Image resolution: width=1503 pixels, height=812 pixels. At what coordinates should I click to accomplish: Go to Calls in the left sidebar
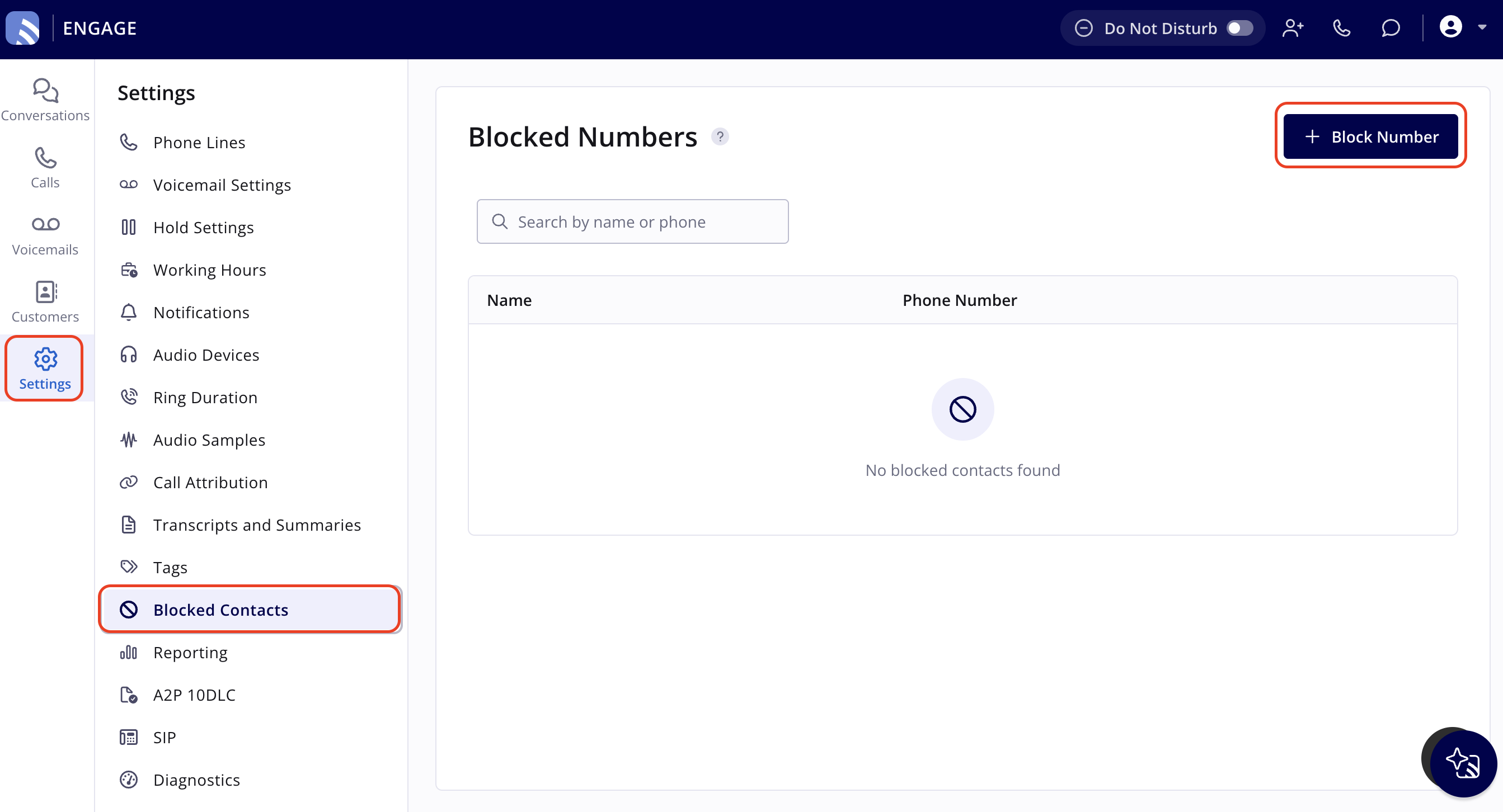45,168
